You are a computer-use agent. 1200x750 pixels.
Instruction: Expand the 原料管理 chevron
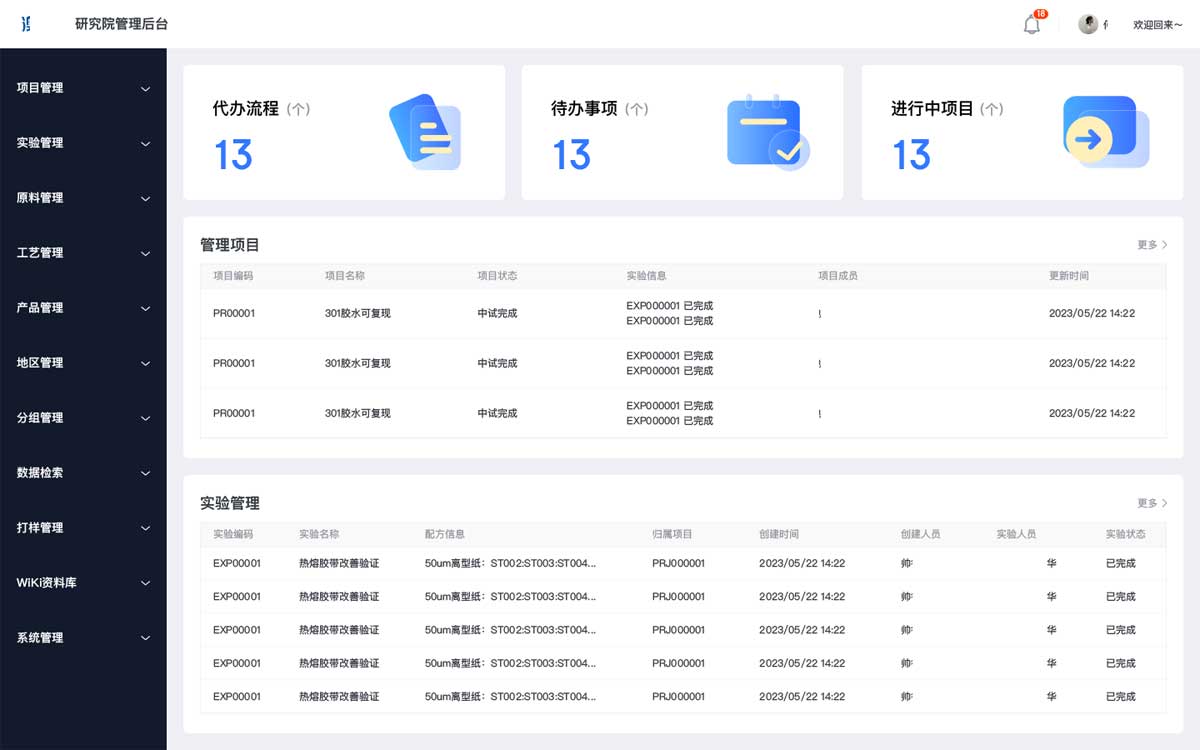coord(145,199)
